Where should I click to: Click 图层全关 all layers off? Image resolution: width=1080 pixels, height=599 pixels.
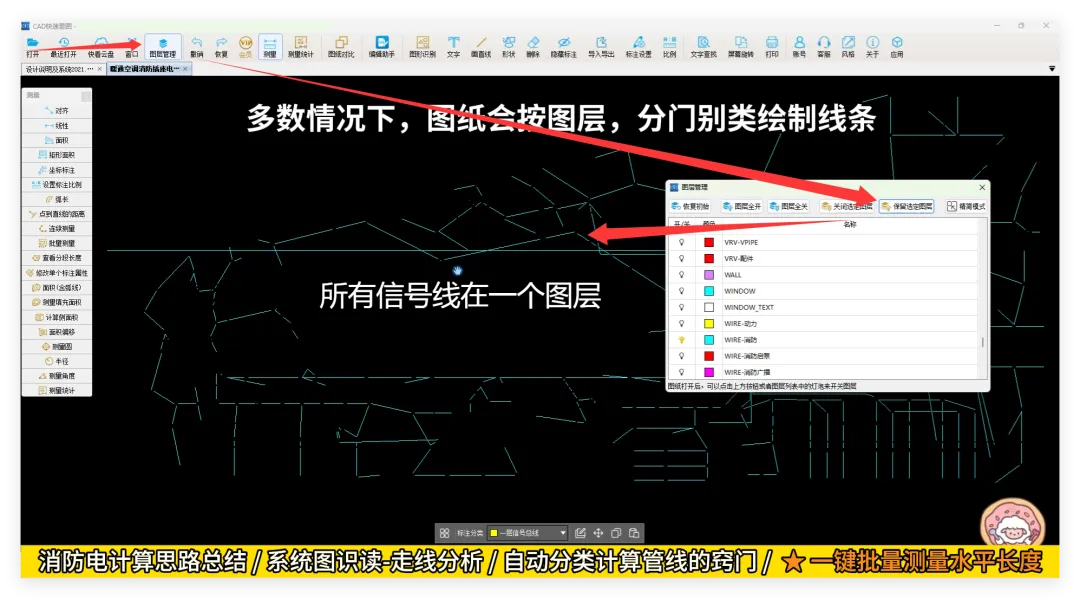(x=789, y=206)
